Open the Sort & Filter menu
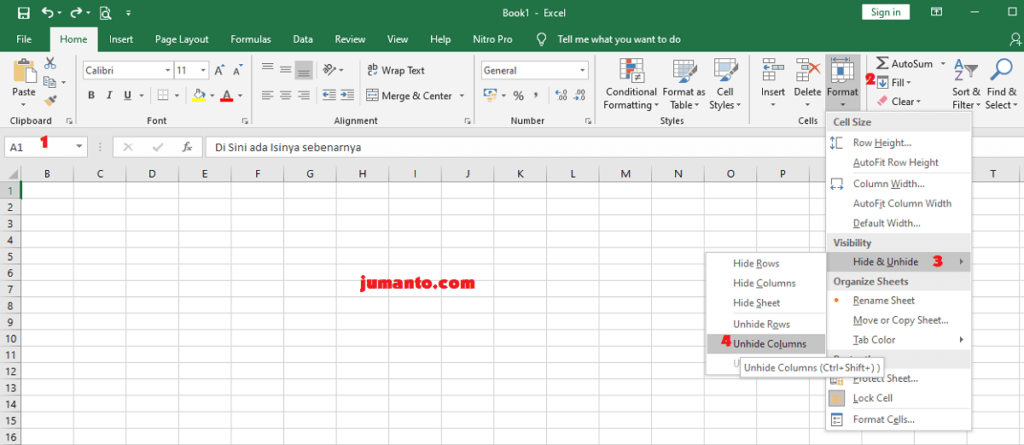 966,84
